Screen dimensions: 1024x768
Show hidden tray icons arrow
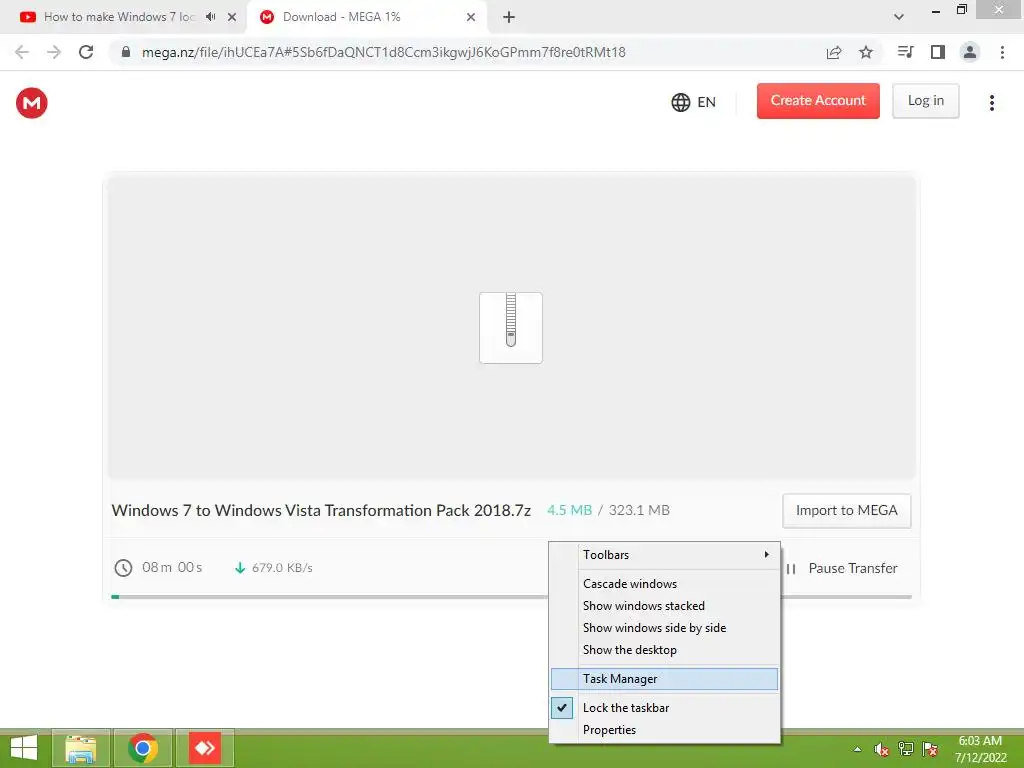click(857, 750)
